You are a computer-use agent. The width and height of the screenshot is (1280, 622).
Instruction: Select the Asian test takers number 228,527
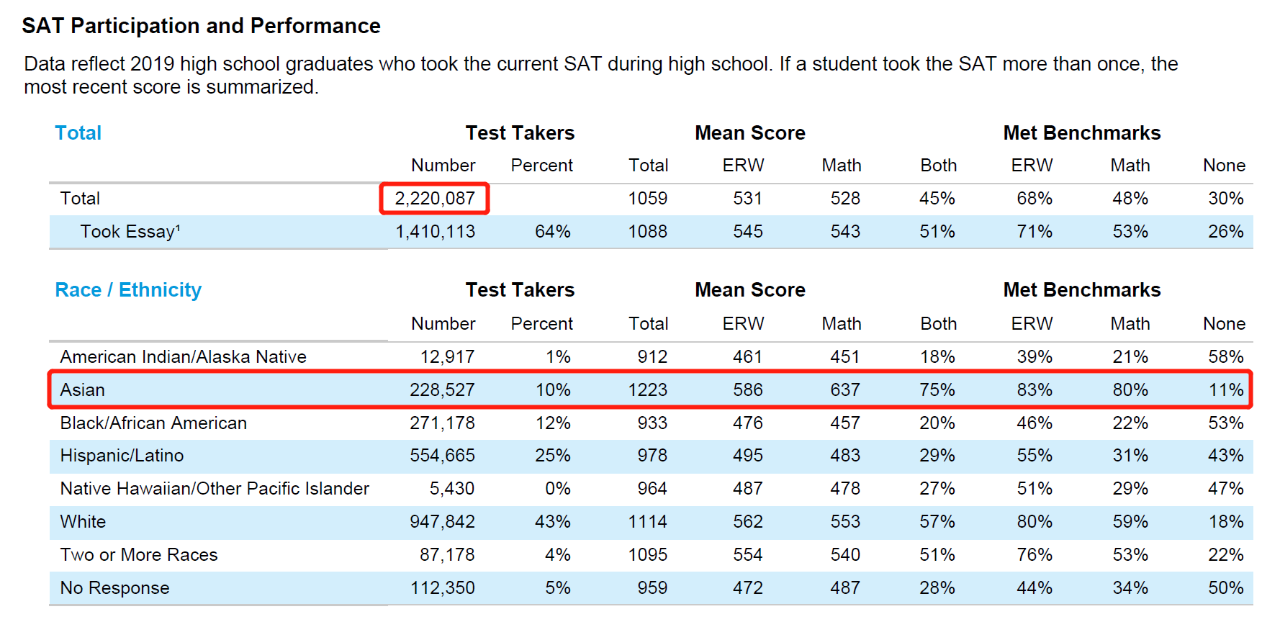443,390
